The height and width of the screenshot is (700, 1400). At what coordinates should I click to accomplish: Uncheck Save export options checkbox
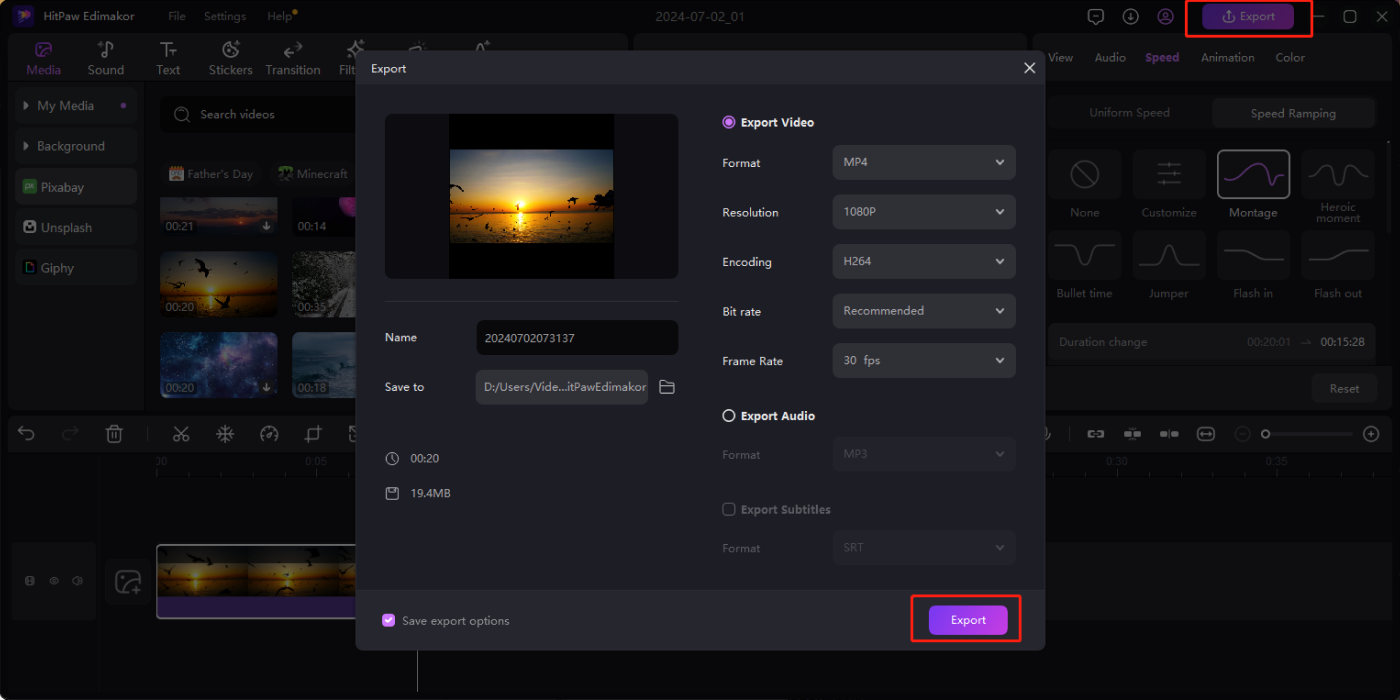coord(389,621)
